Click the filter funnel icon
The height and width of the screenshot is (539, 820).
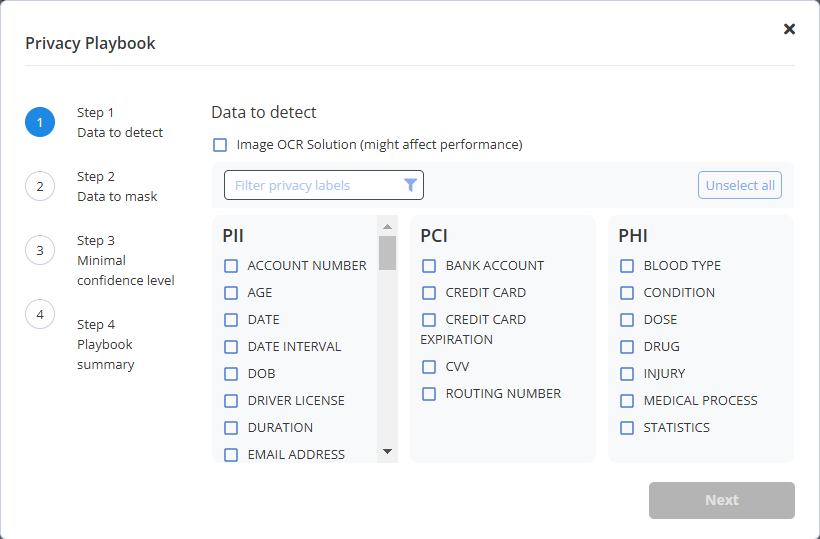coord(411,185)
